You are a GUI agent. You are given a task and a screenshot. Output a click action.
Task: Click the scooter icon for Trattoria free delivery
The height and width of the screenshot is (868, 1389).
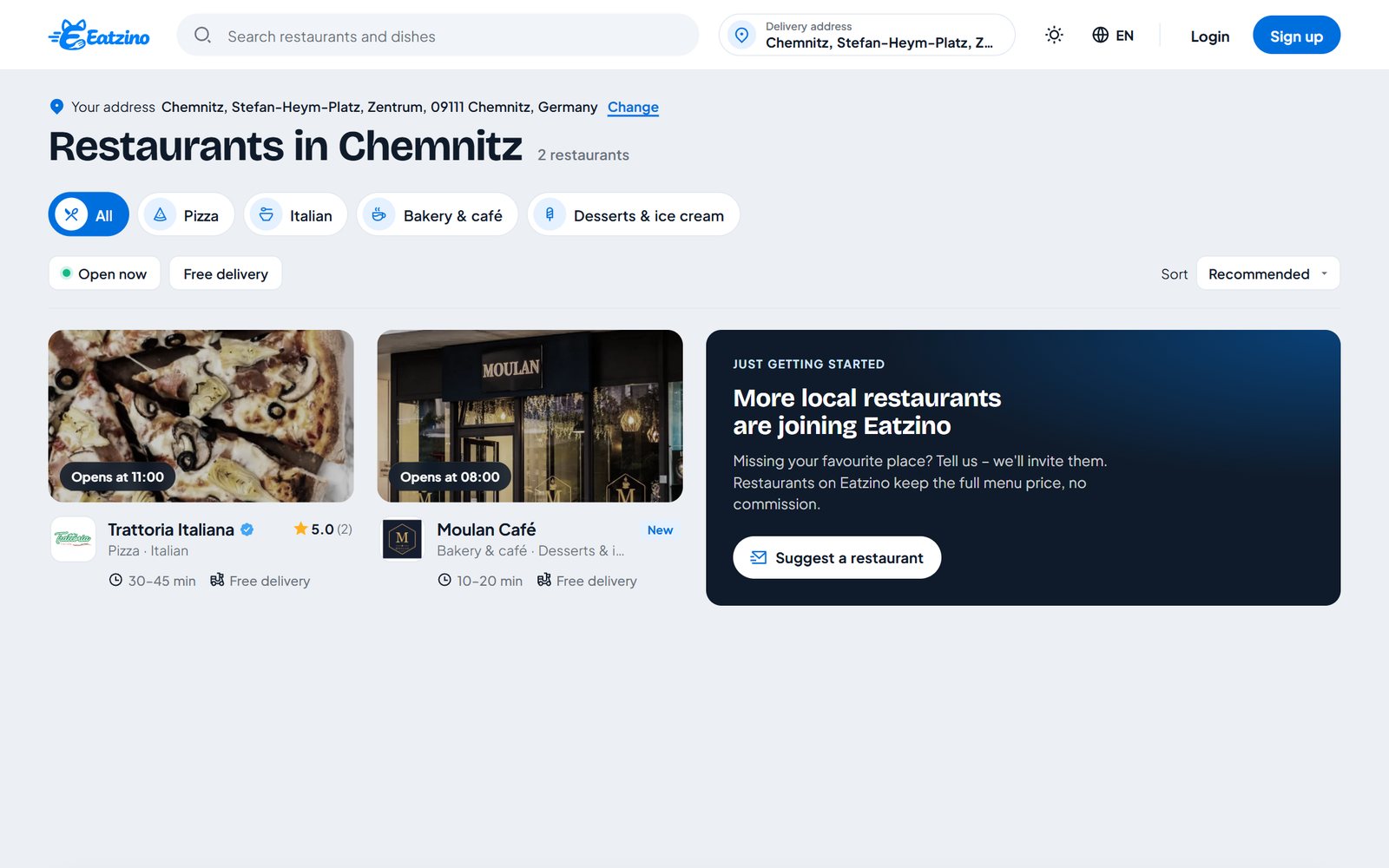[217, 580]
